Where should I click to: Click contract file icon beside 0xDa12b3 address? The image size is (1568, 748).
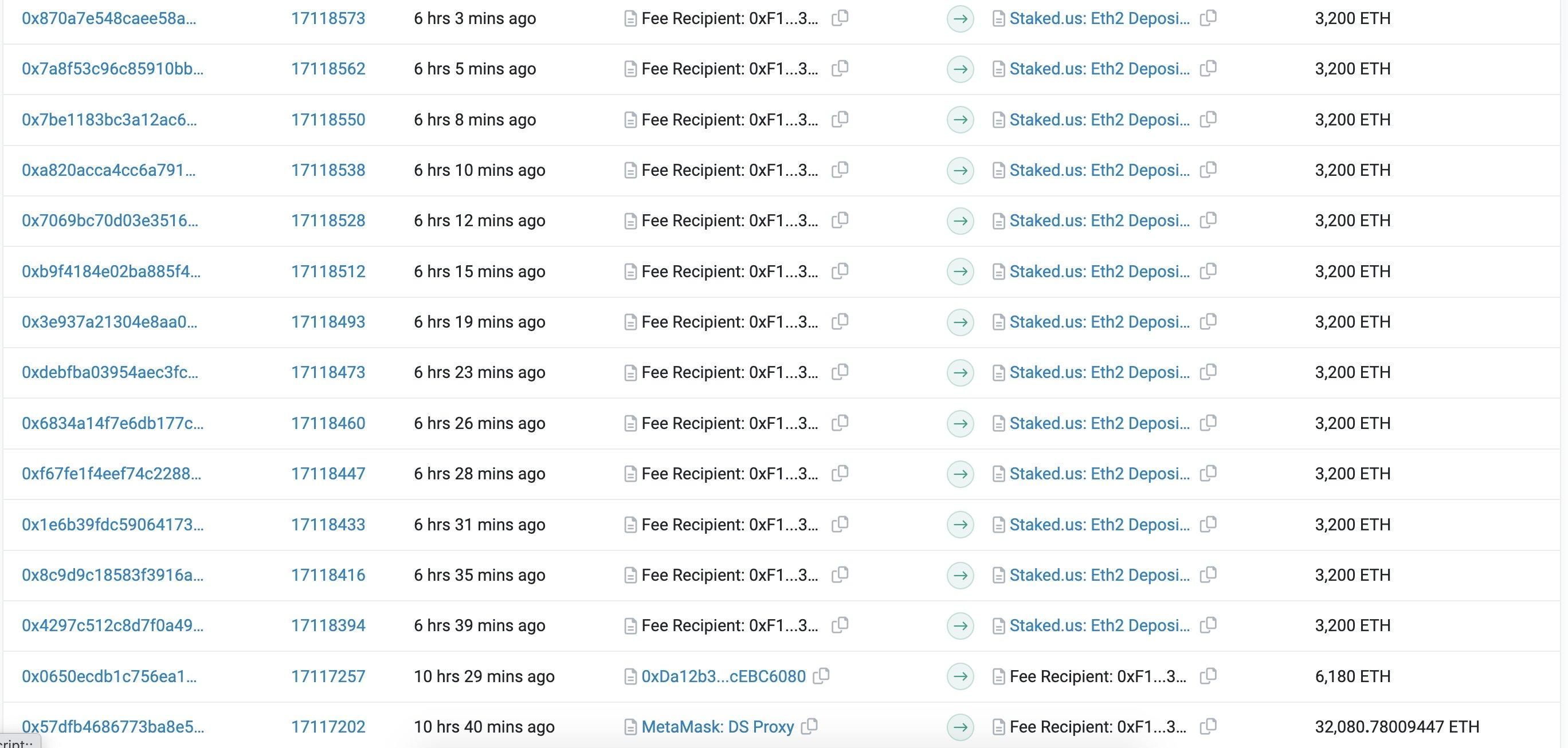click(x=630, y=677)
